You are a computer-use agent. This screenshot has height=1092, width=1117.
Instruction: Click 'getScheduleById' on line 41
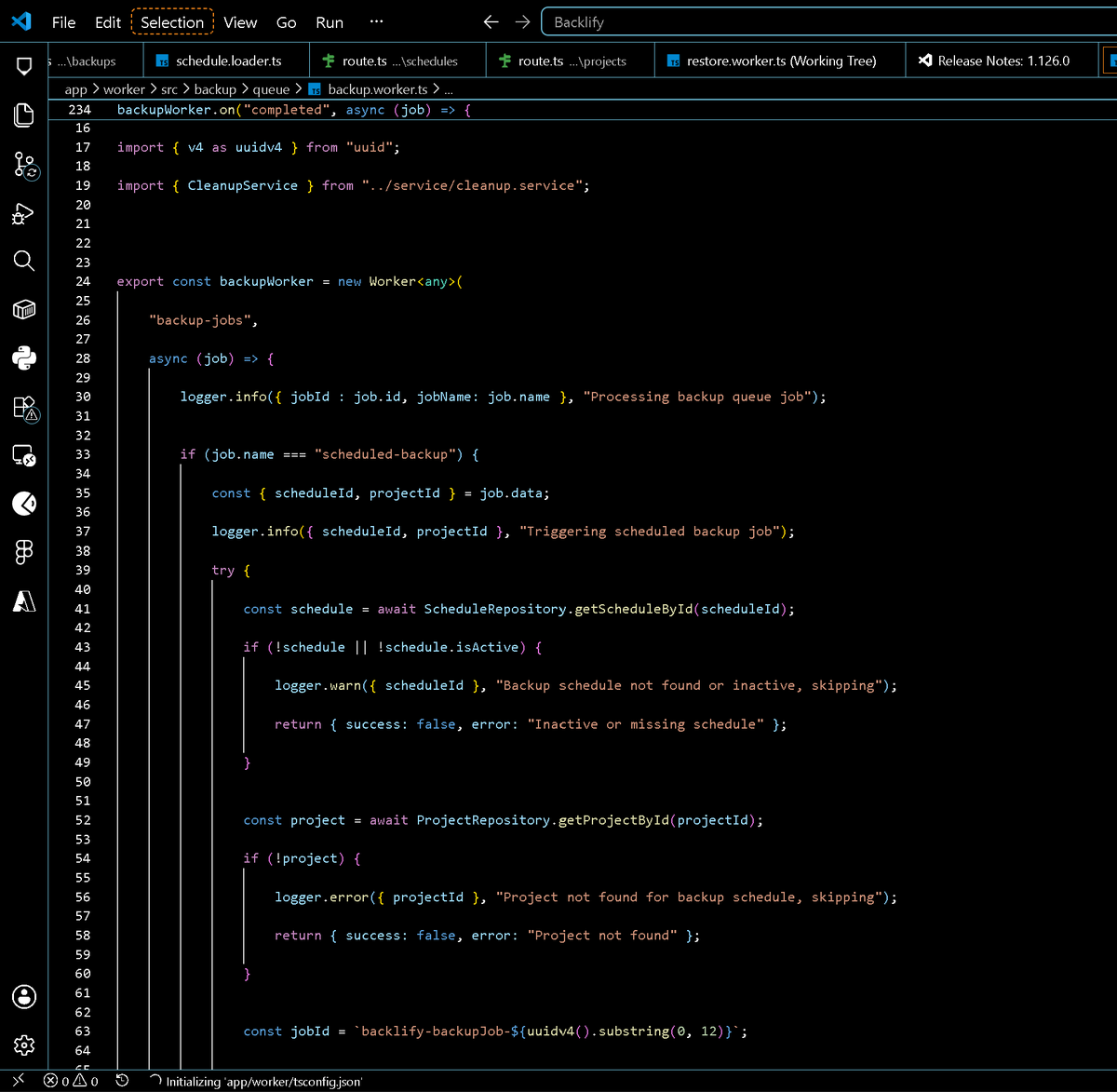click(634, 609)
